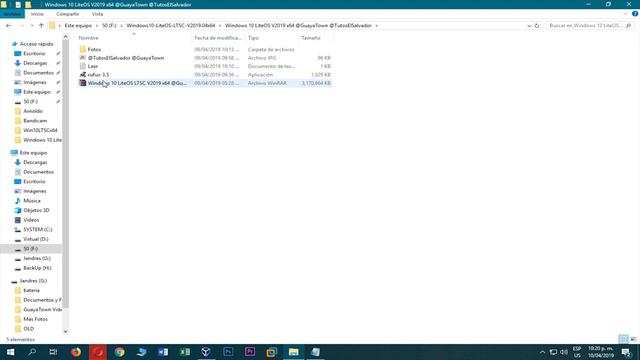Select the Leer text document icon
This screenshot has height=360, width=640.
click(83, 66)
